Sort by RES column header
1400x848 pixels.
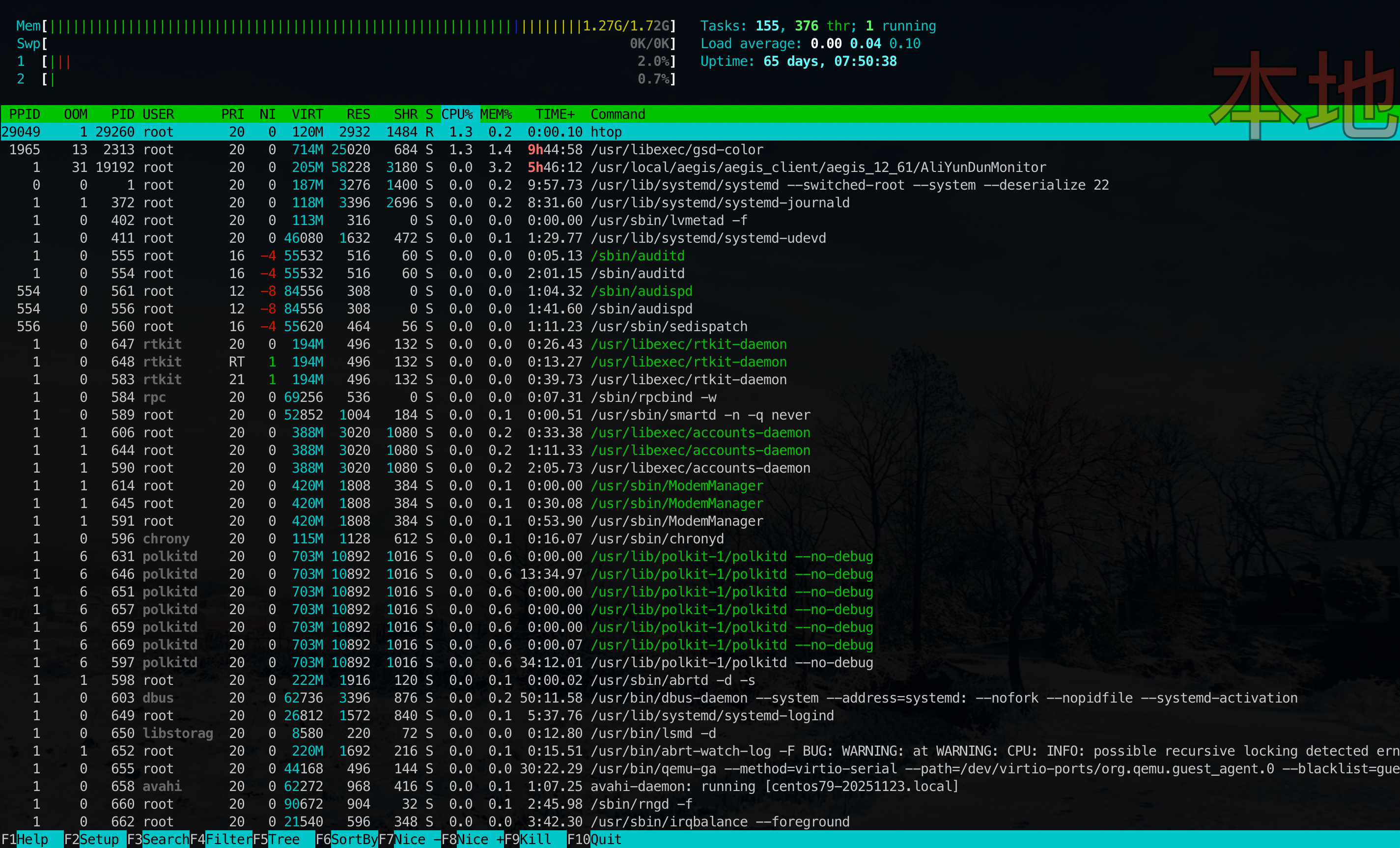(359, 114)
